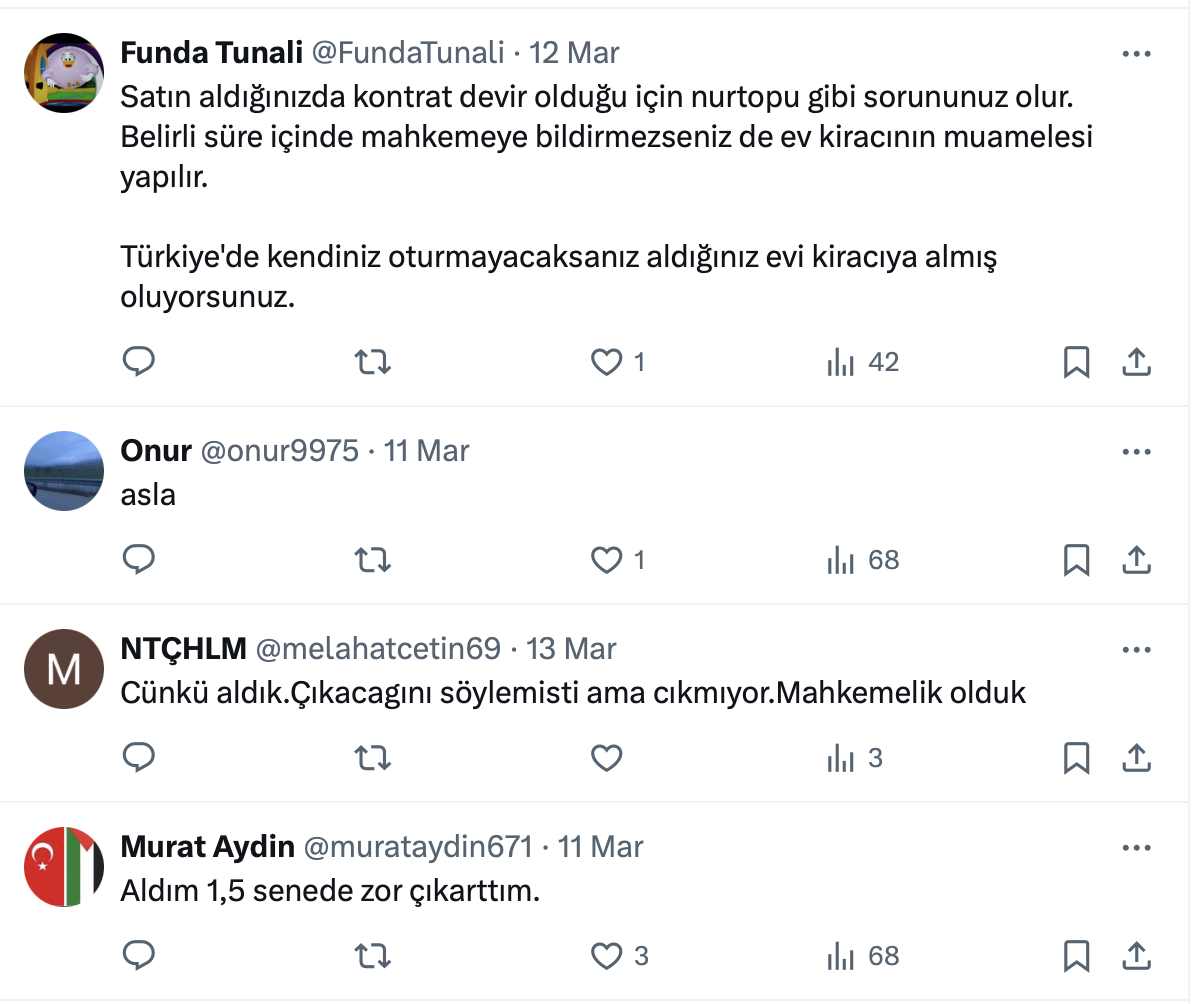Click Onur's profile avatar
Viewport: 1192px width, 1004px height.
click(x=64, y=471)
